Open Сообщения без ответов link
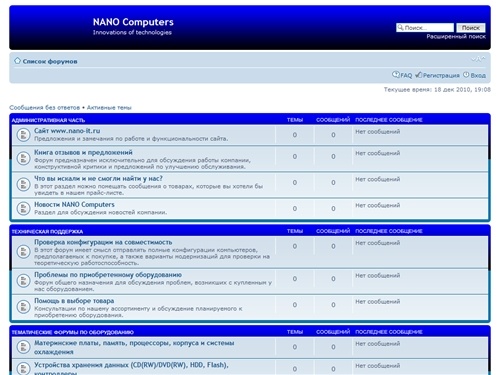Viewport: 500px width, 375px height. point(45,107)
